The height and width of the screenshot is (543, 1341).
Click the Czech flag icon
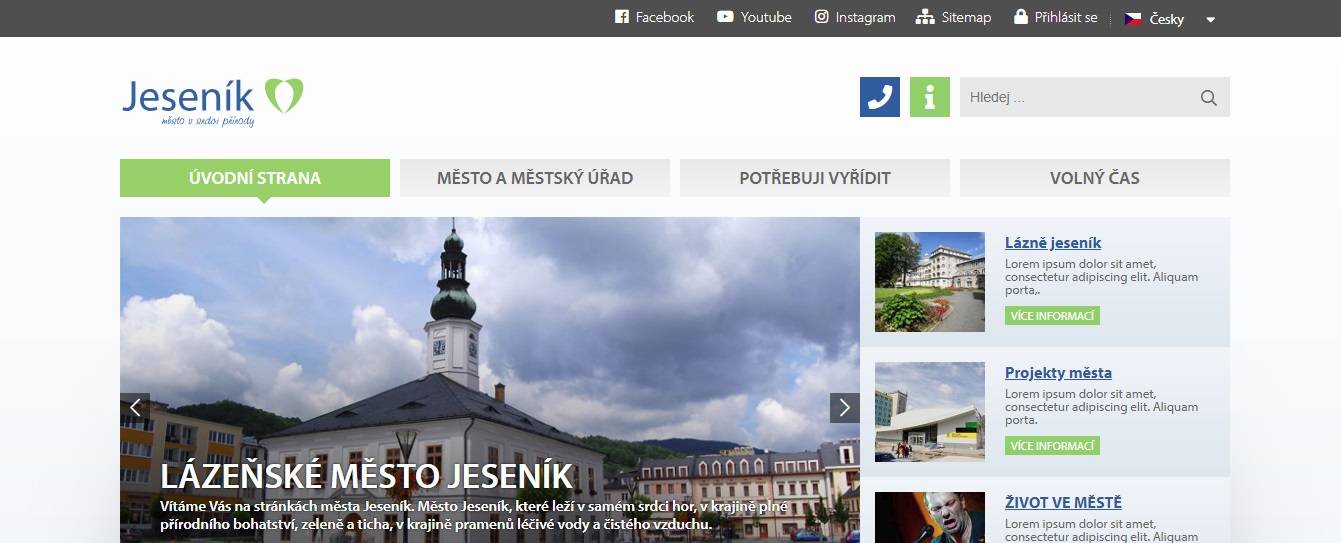pos(1133,18)
